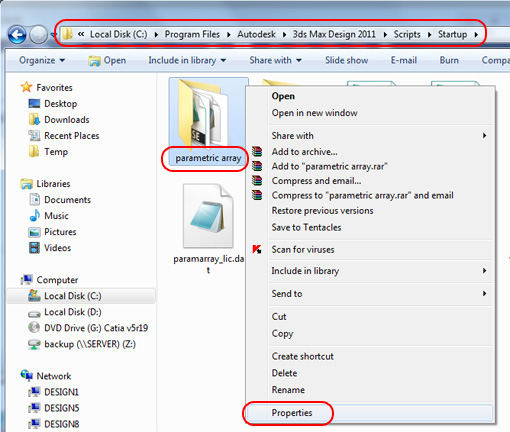510x432 pixels.
Task: Click the Libraries icon in the sidebar
Action: pyautogui.click(x=26, y=184)
